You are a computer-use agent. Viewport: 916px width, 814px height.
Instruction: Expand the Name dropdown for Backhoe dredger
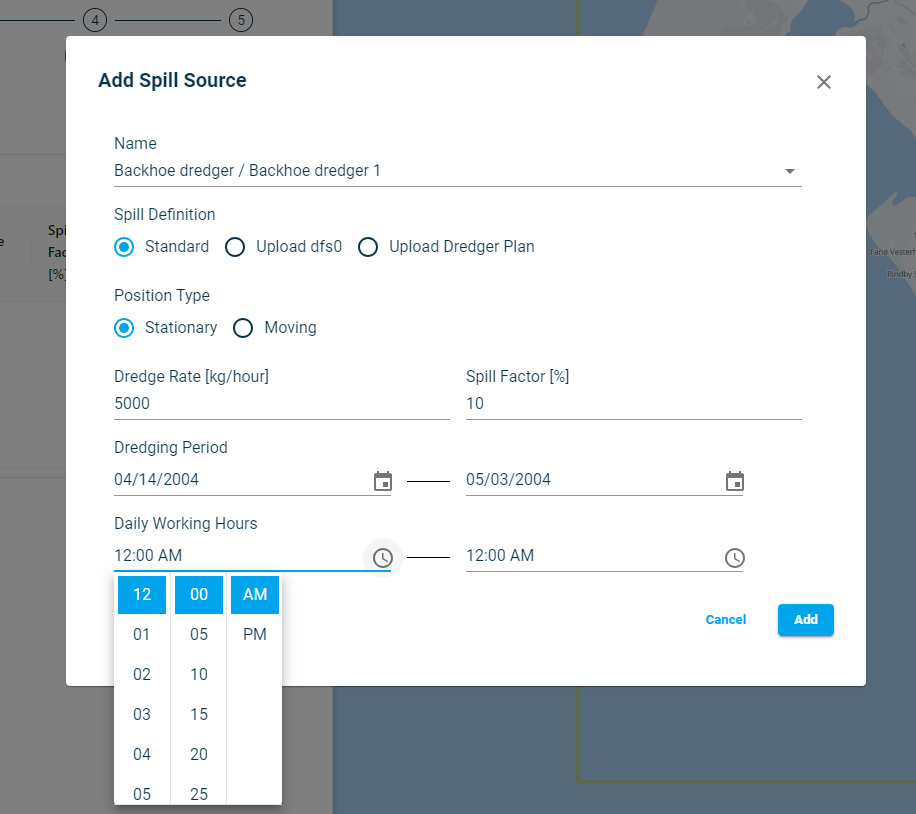pos(789,171)
